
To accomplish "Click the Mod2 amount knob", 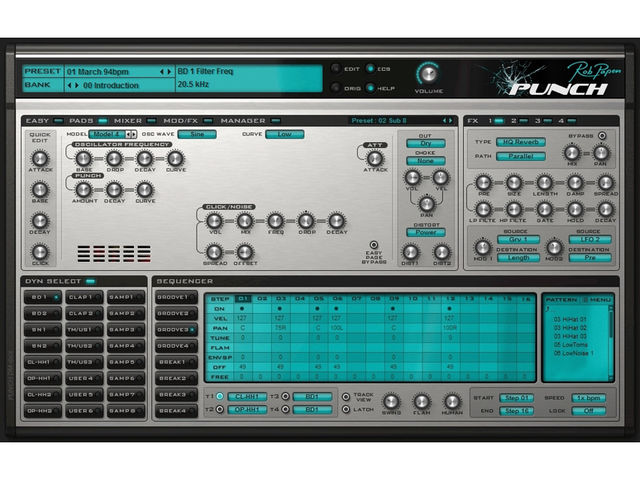I will point(554,247).
